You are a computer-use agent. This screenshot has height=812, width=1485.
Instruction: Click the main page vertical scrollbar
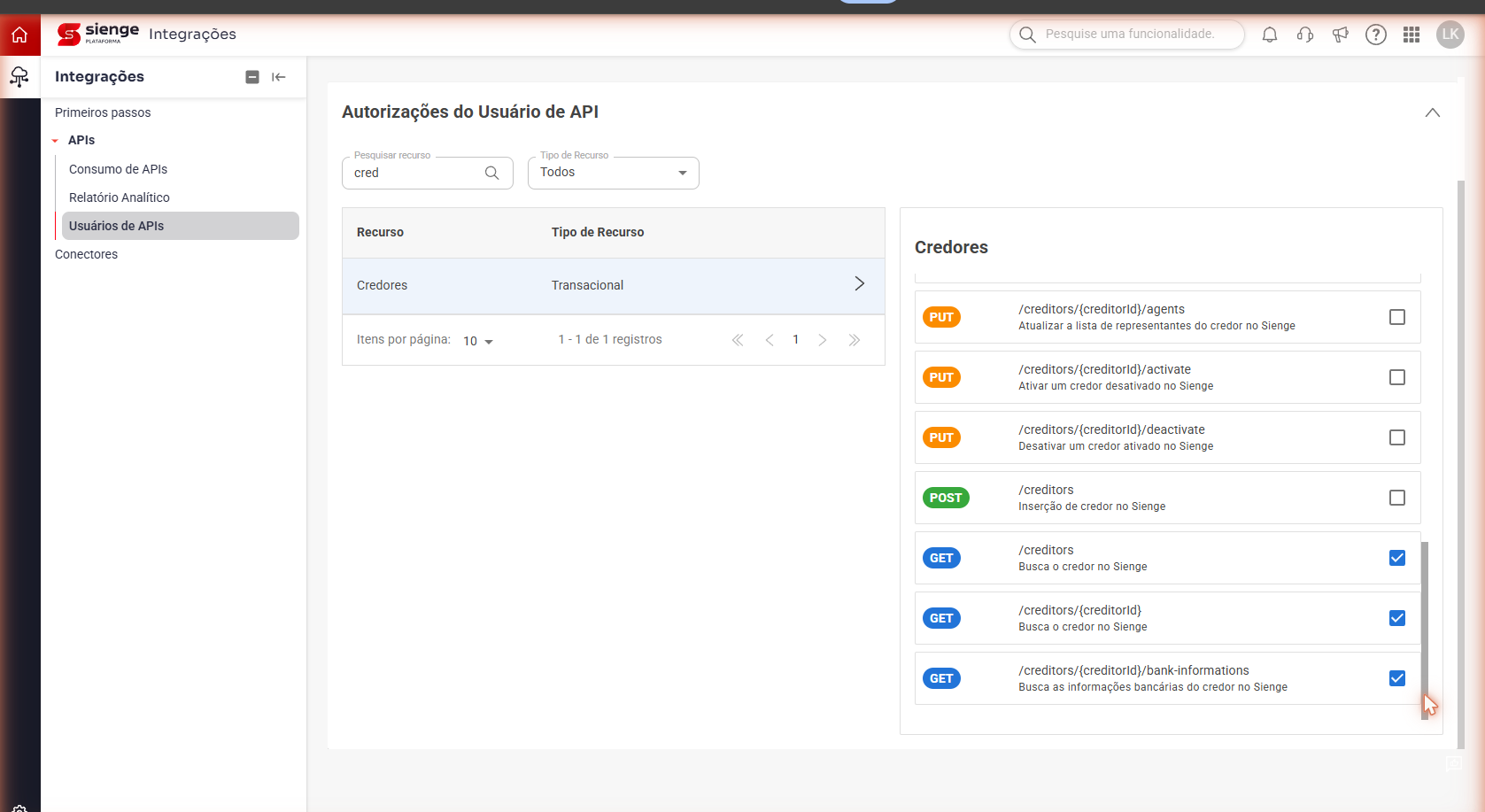(1461, 465)
